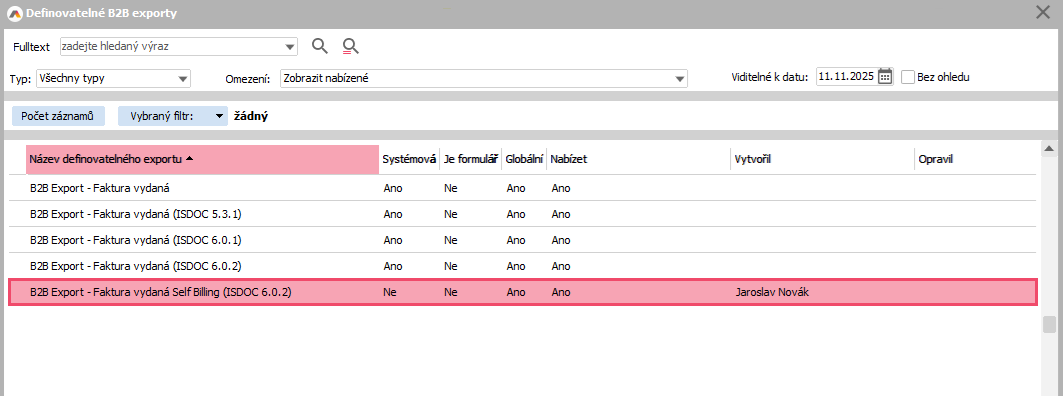Click Systémová value Ne in Self Billing row
The image size is (1063, 396).
pyautogui.click(x=390, y=292)
